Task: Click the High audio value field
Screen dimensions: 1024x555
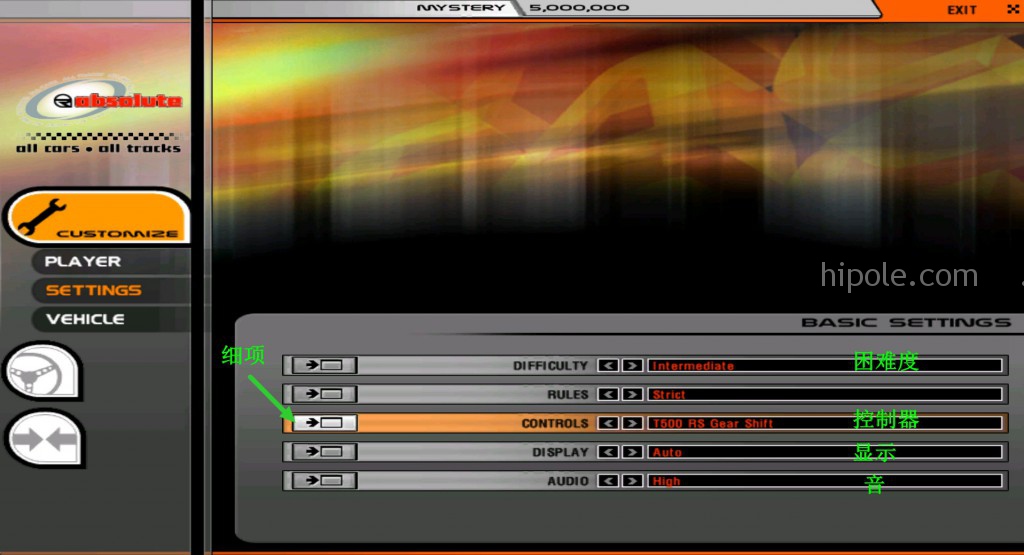Action: [x=825, y=481]
